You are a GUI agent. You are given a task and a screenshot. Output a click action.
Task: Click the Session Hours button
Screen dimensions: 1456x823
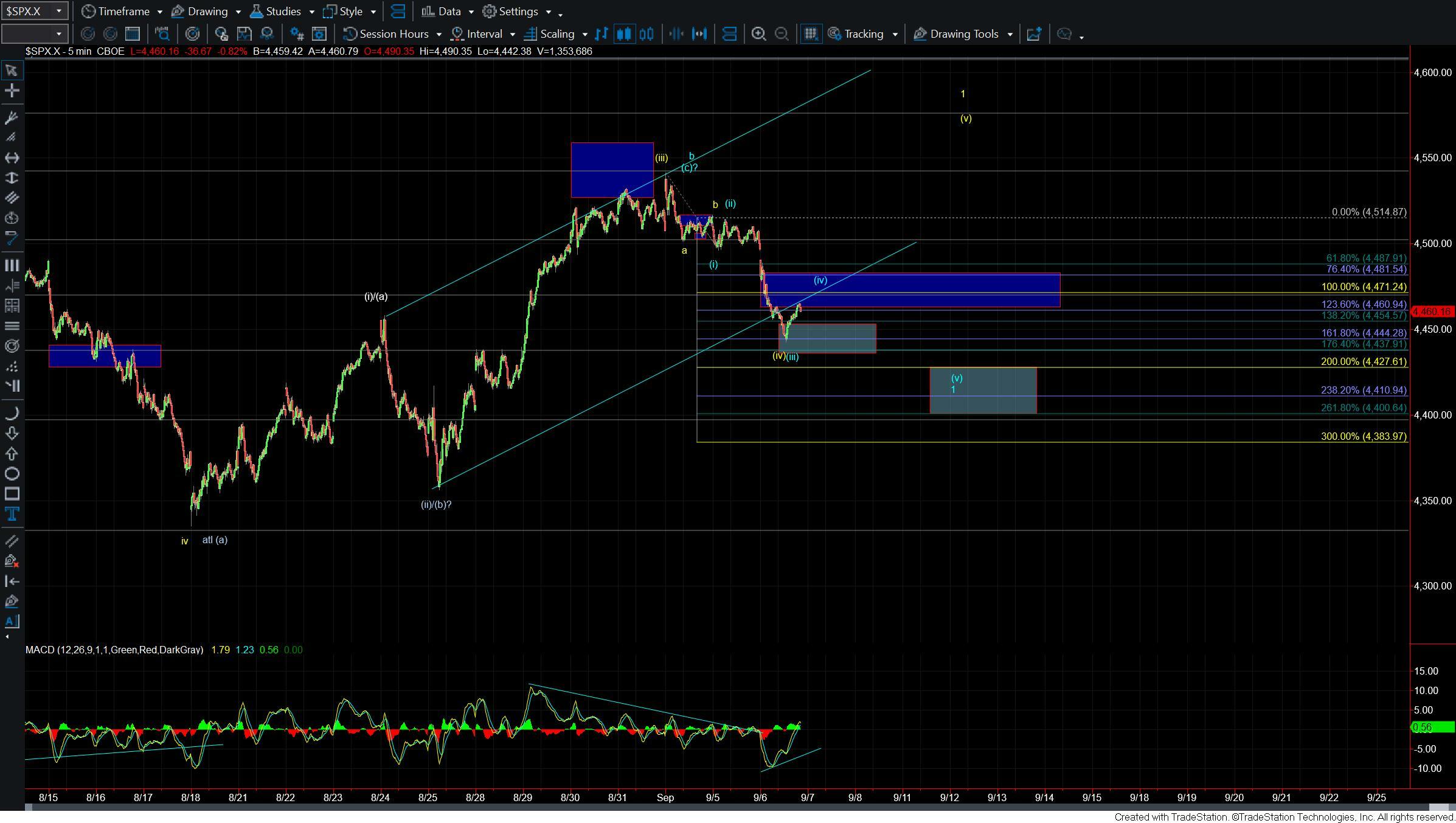tap(386, 34)
